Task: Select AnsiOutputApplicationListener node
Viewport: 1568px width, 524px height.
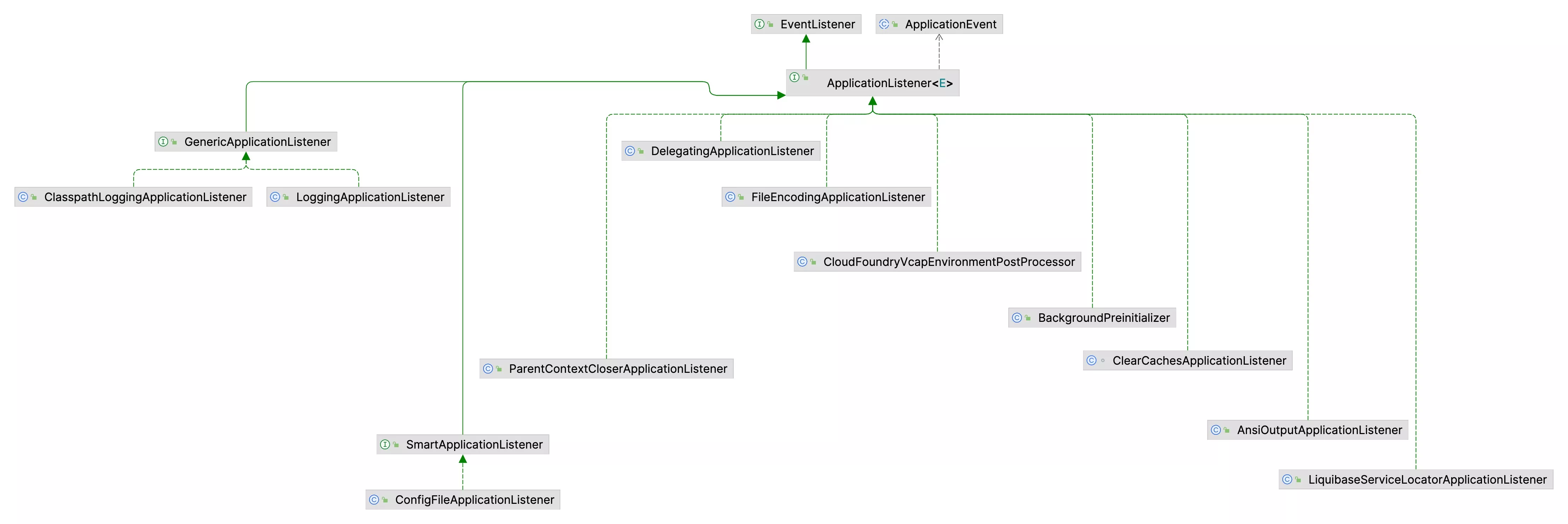Action: coord(1307,430)
